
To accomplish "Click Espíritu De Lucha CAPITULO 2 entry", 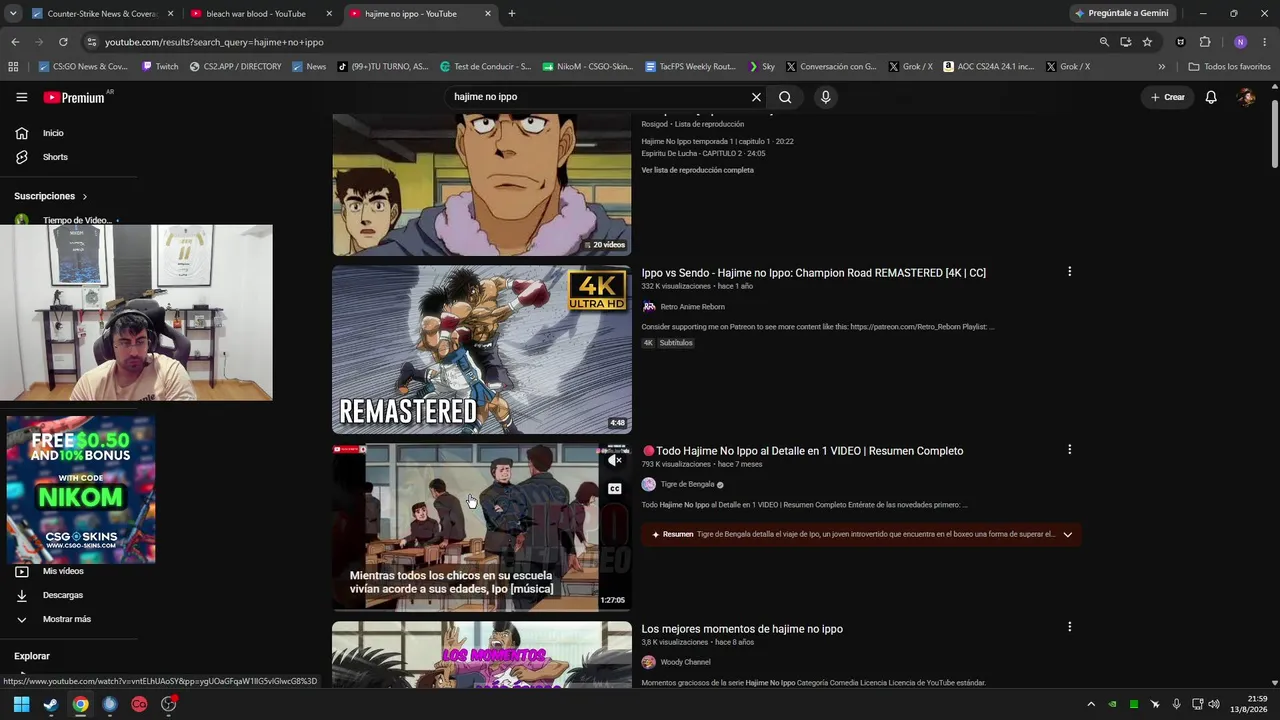I will tap(703, 154).
